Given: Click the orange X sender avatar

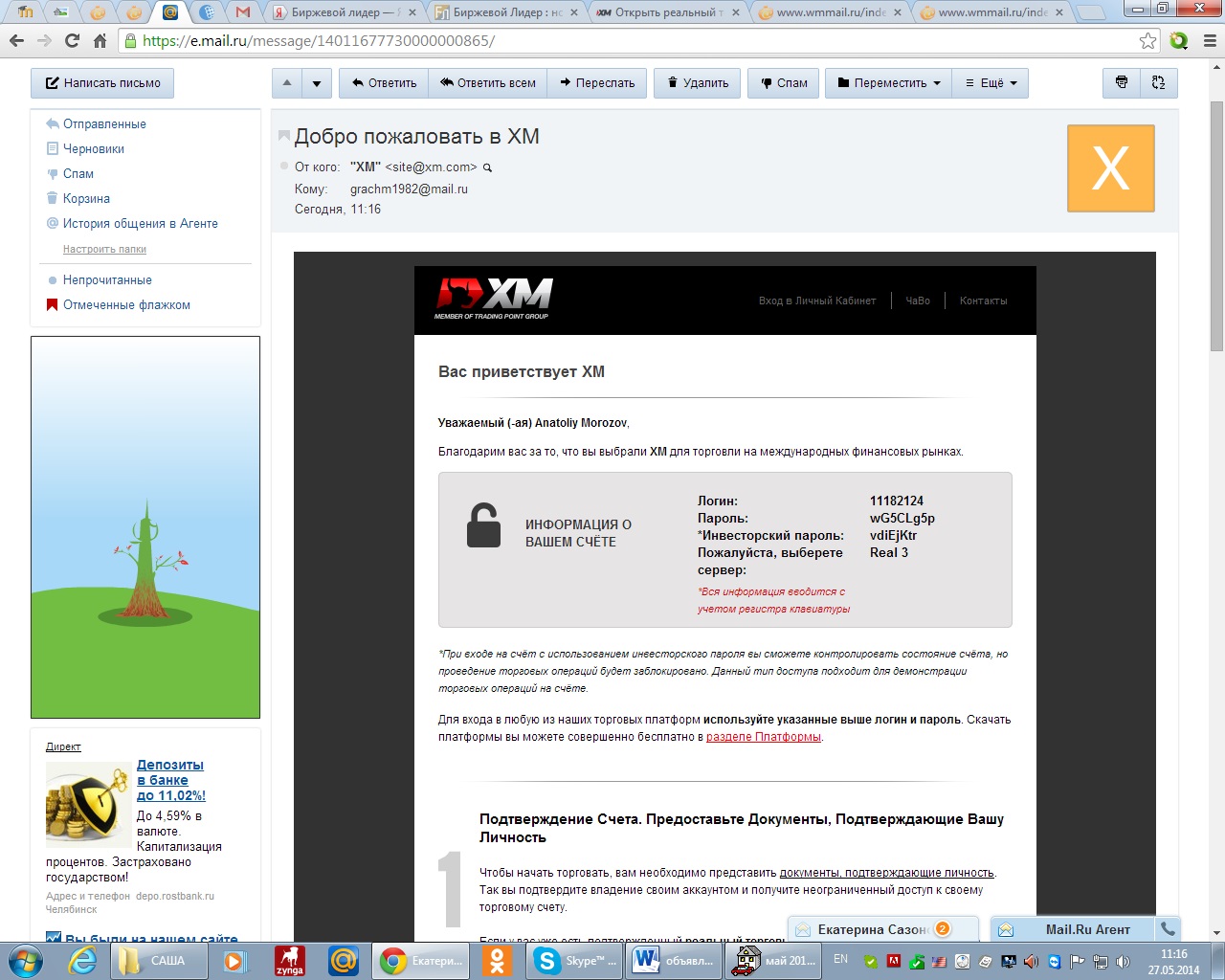Looking at the screenshot, I should tap(1110, 168).
